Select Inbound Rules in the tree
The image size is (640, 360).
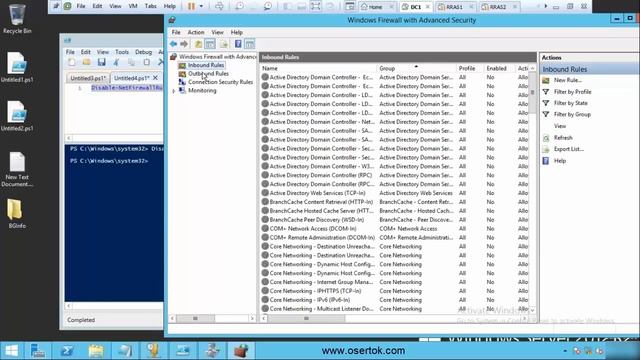pos(206,65)
